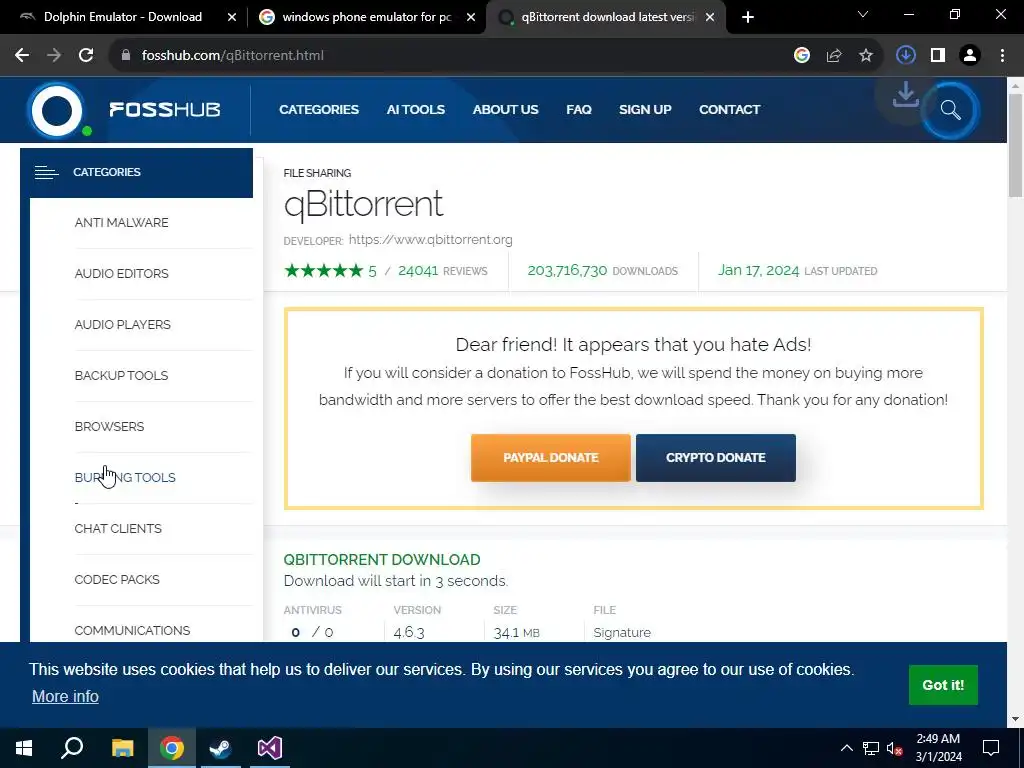Click the FossHub page download arrow icon
Screen dimensions: 1024x768
[x=905, y=95]
